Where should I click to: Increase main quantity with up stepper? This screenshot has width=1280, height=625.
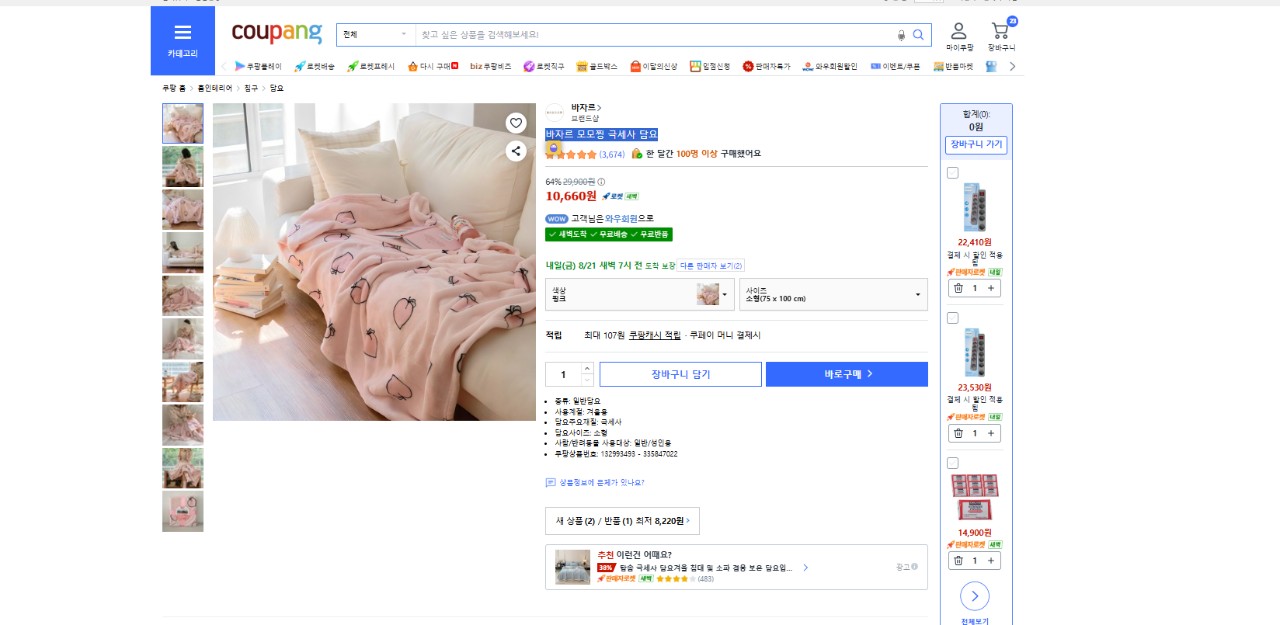(x=587, y=368)
